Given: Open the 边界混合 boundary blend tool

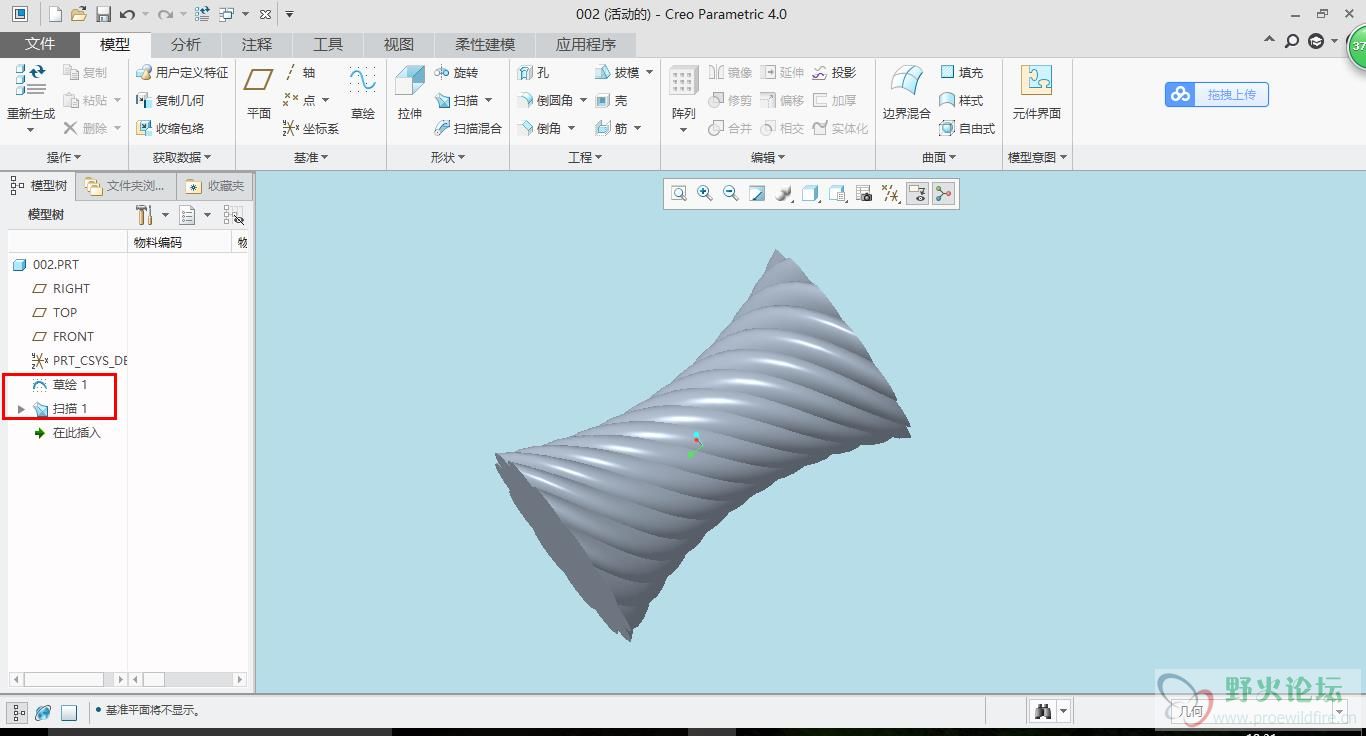Looking at the screenshot, I should click(907, 92).
